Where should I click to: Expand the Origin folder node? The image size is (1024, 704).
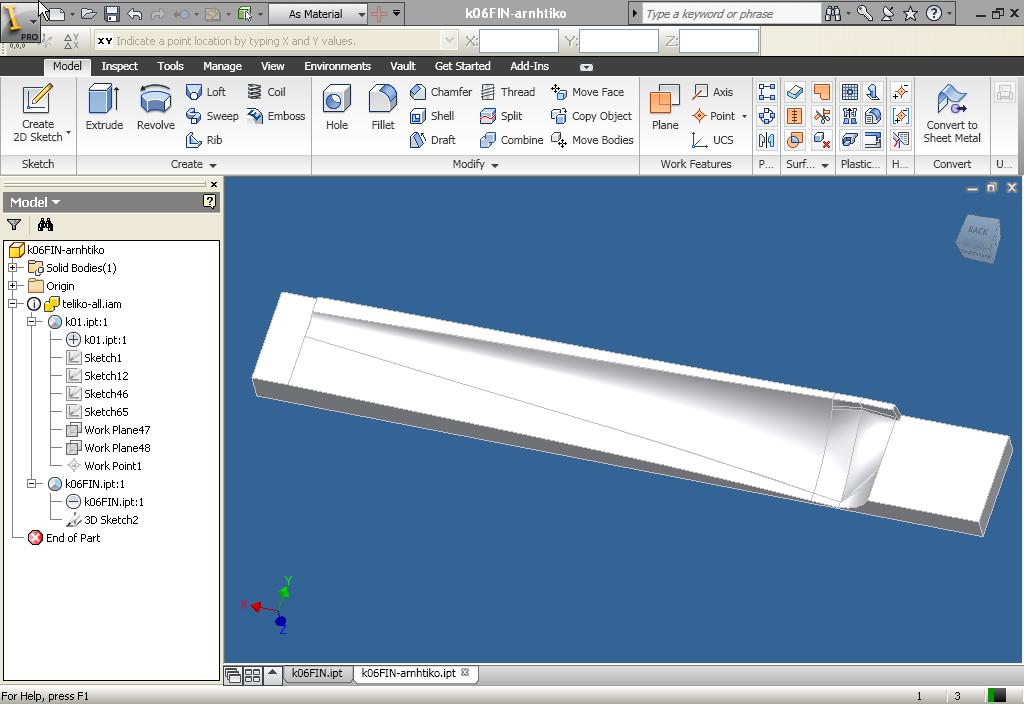(12, 286)
